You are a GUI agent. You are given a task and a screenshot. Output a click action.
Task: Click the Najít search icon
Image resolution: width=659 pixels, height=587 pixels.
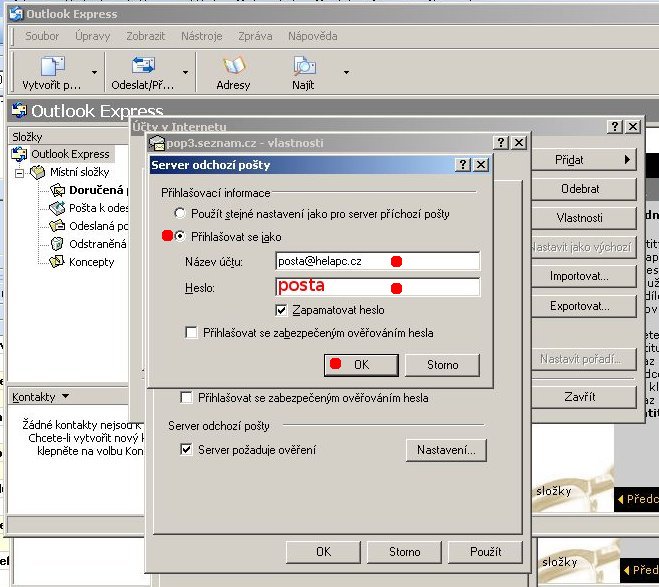click(x=303, y=67)
